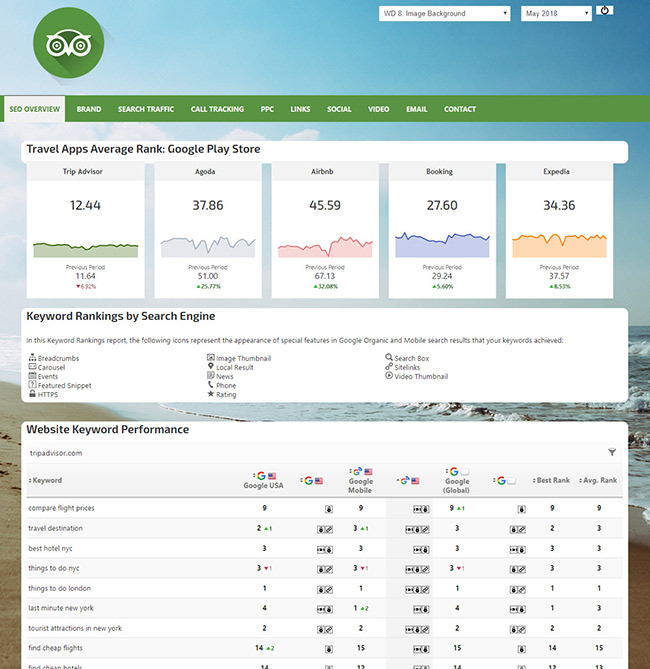The width and height of the screenshot is (650, 669).
Task: Click Trip Advisor rank sparkline chart
Action: coord(85,250)
